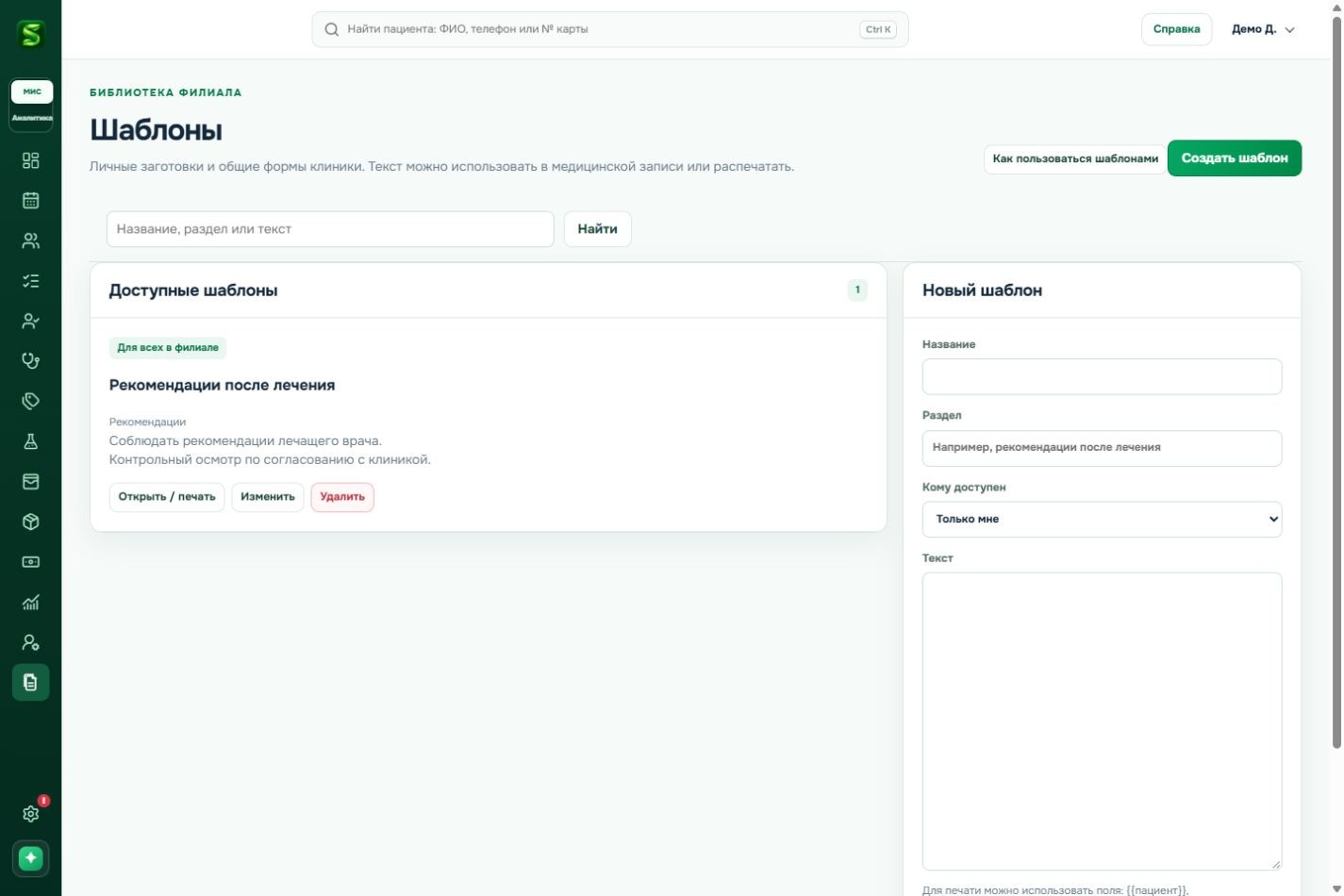
Task: Click the magnifier icon in patient search
Action: click(332, 29)
